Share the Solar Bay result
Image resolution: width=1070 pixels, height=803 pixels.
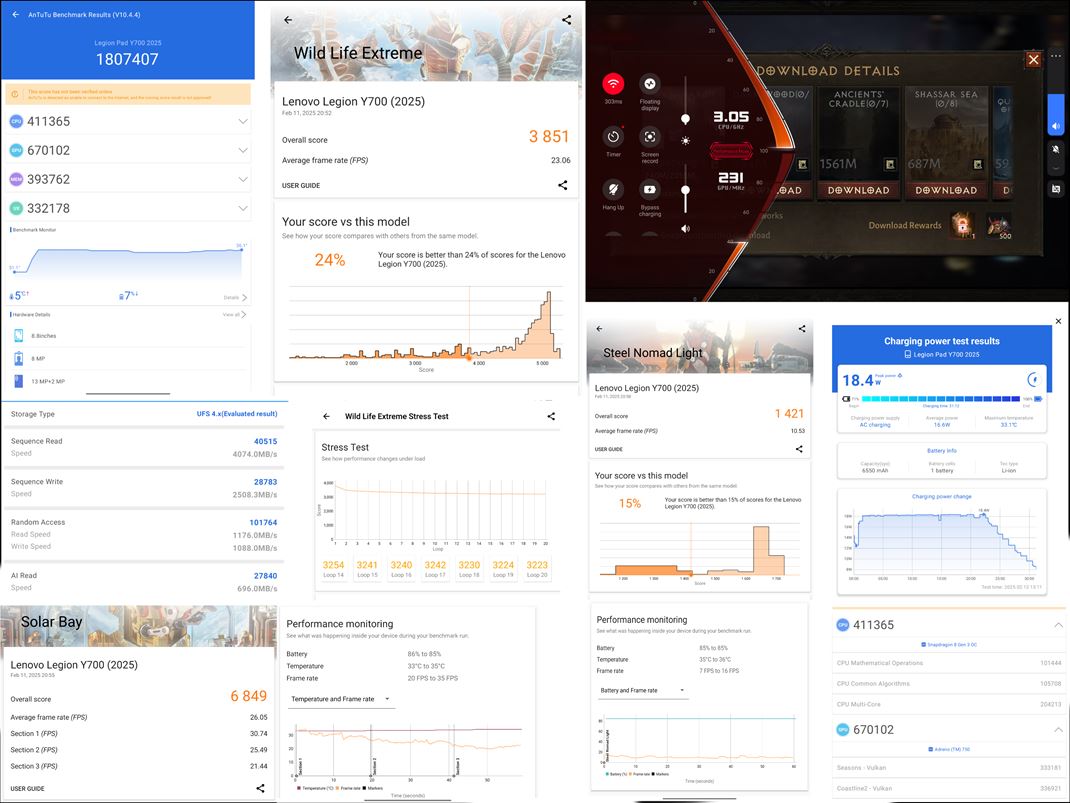coord(260,788)
